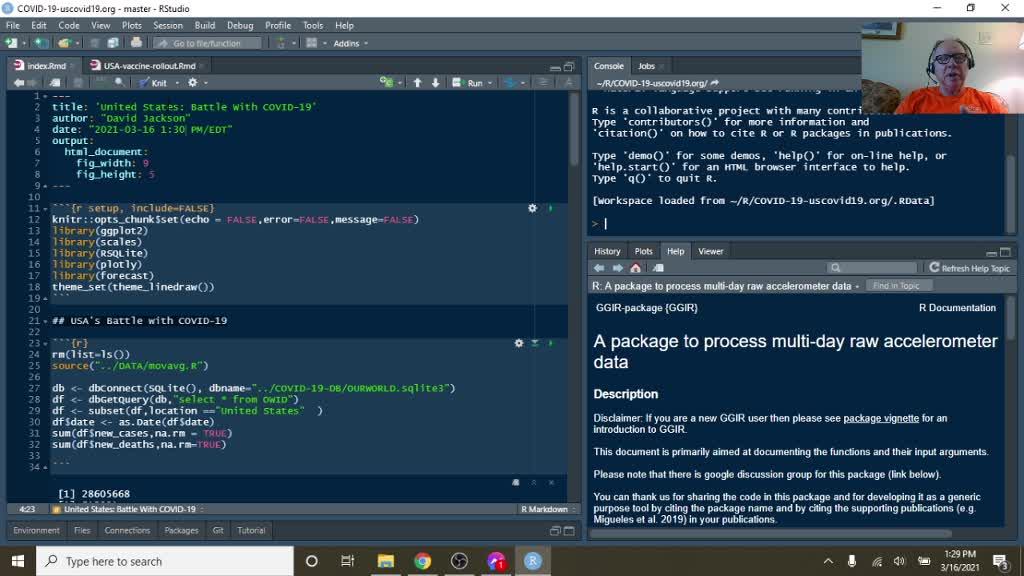The image size is (1024, 576).
Task: Show help topic in new window
Action: pyautogui.click(x=658, y=268)
